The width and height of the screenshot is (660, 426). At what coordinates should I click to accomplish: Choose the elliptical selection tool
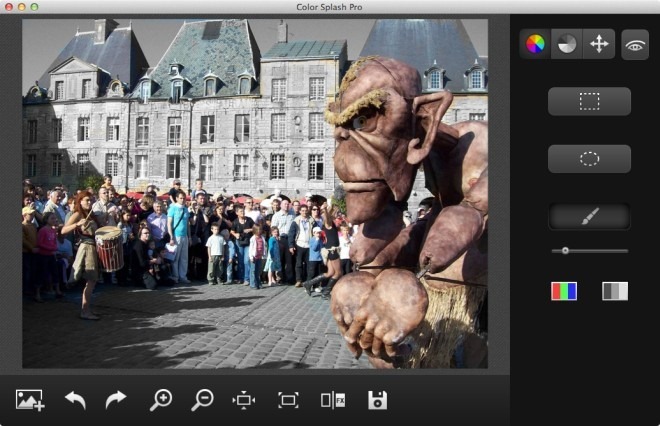tap(589, 159)
